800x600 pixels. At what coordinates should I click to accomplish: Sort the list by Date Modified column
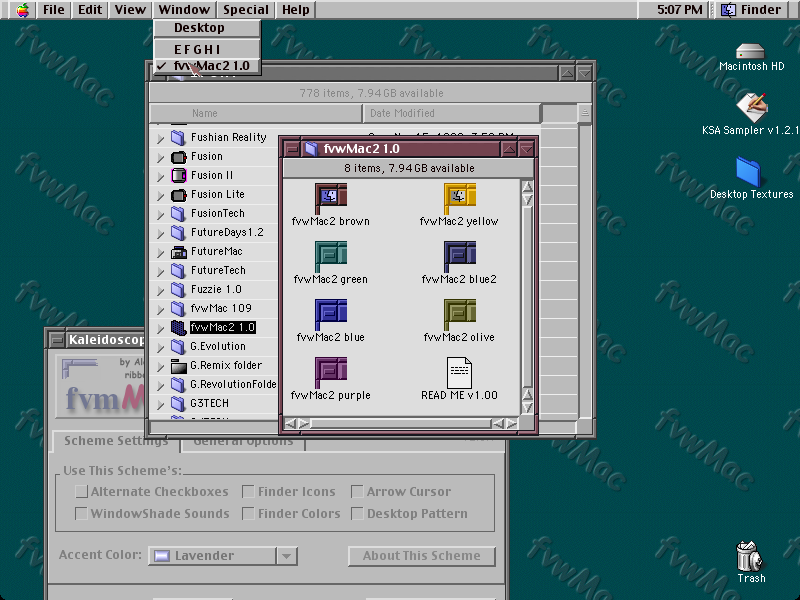tap(452, 113)
